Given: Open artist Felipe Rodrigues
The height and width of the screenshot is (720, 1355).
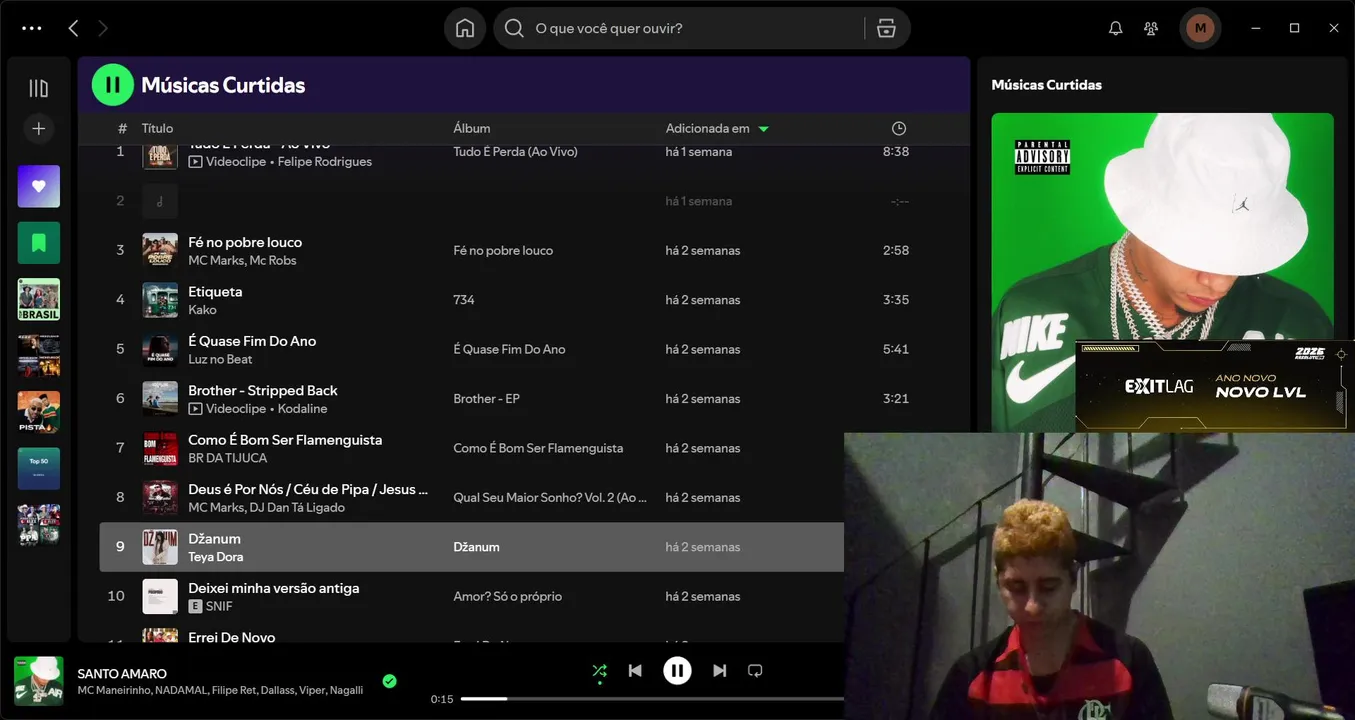Looking at the screenshot, I should 325,161.
